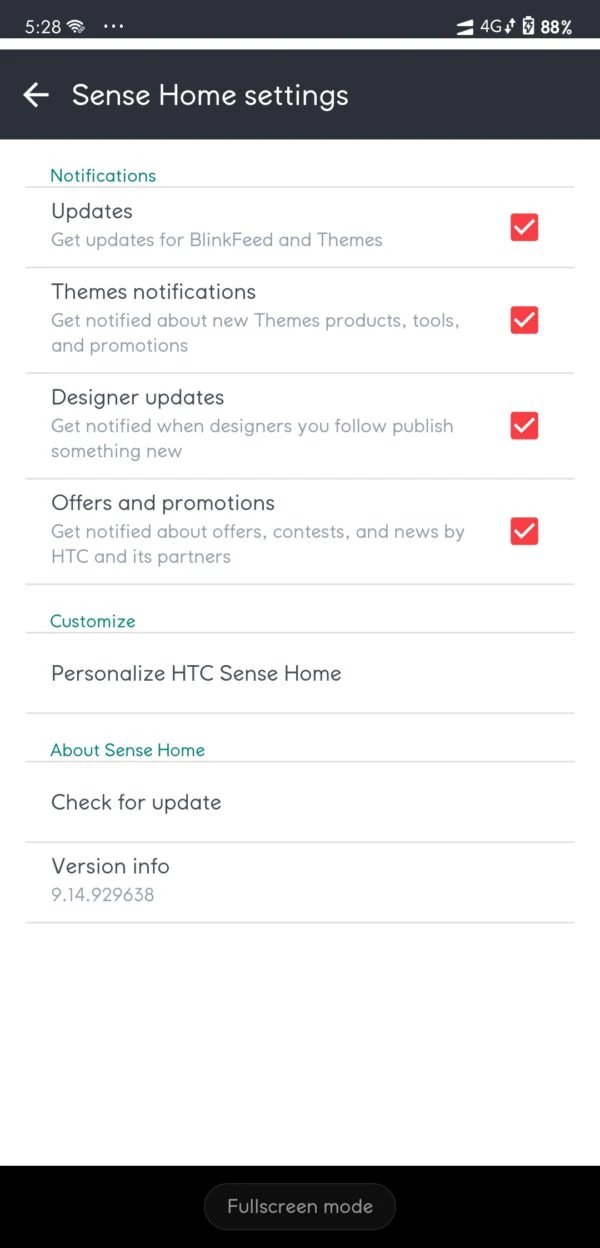Tap the status bar clock
Screen dimensions: 600x1248
tap(43, 27)
